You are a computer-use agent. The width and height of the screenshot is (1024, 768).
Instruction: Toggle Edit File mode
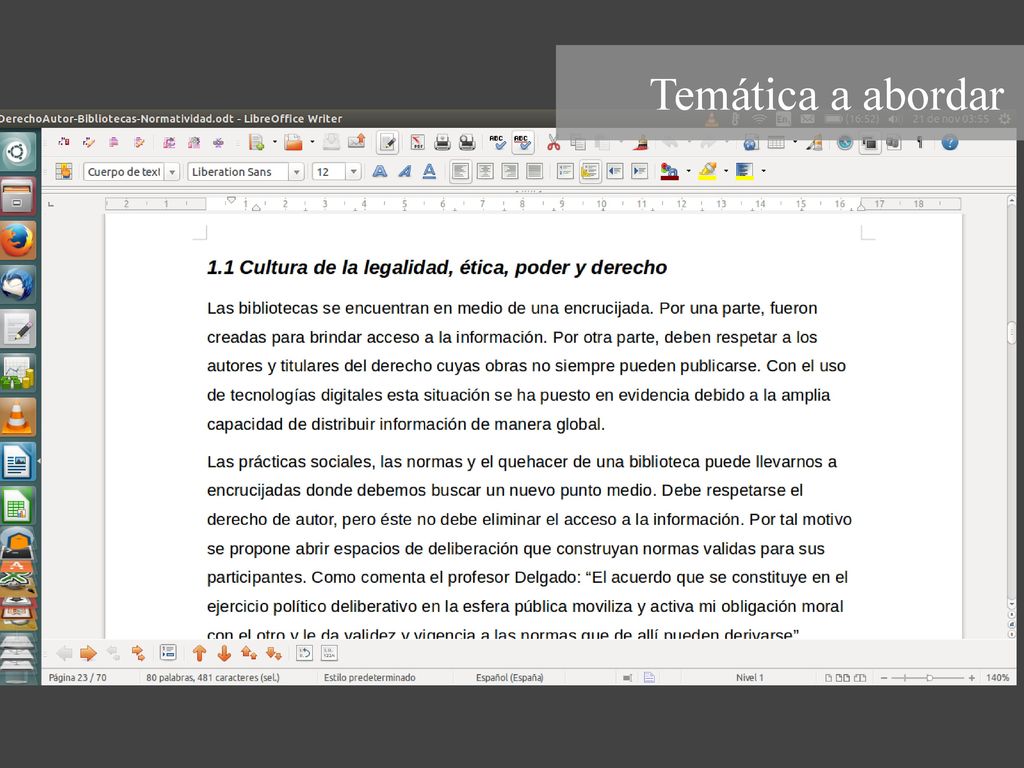388,142
